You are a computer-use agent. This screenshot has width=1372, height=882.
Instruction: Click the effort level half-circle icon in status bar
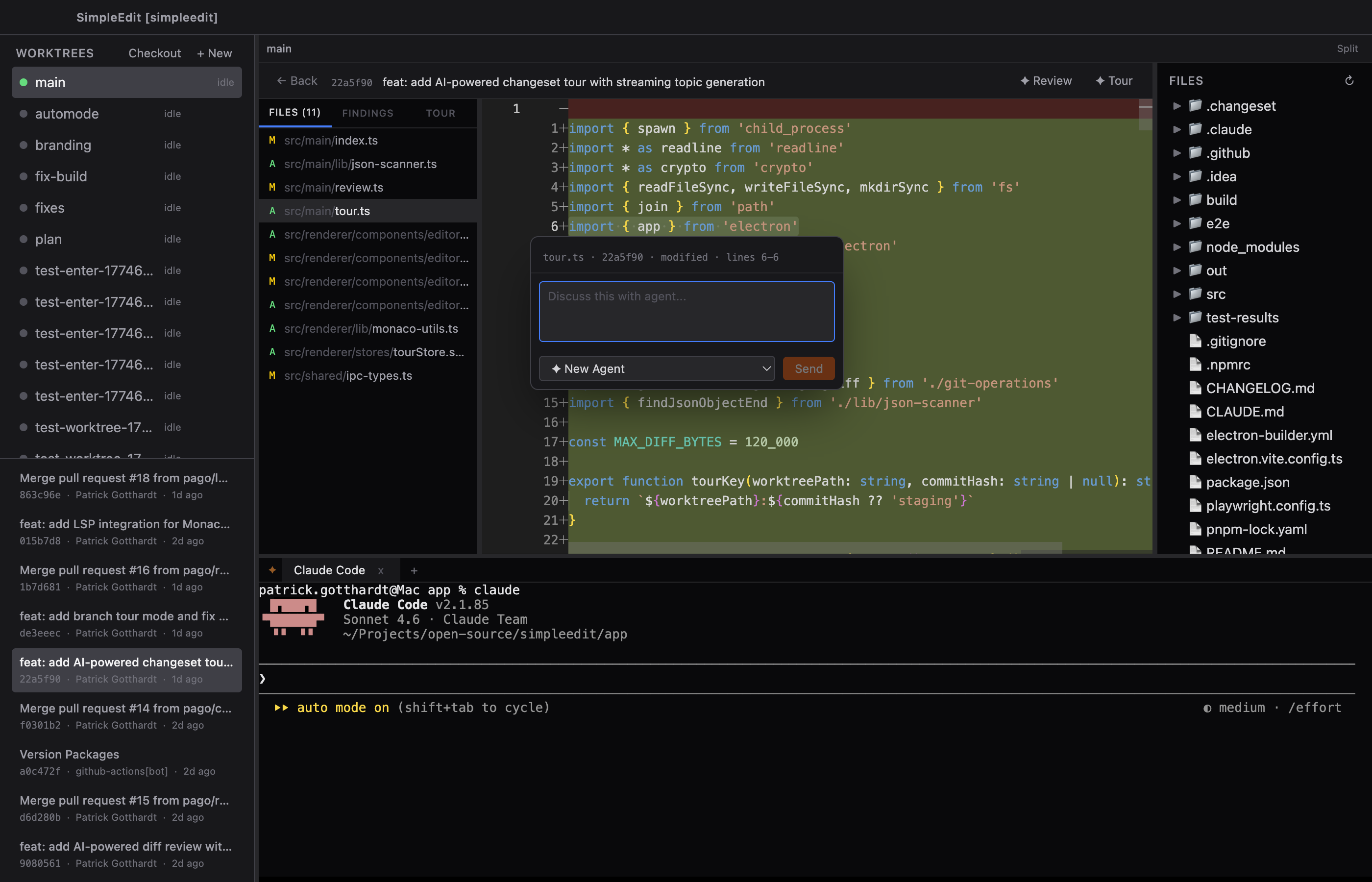pos(1208,708)
